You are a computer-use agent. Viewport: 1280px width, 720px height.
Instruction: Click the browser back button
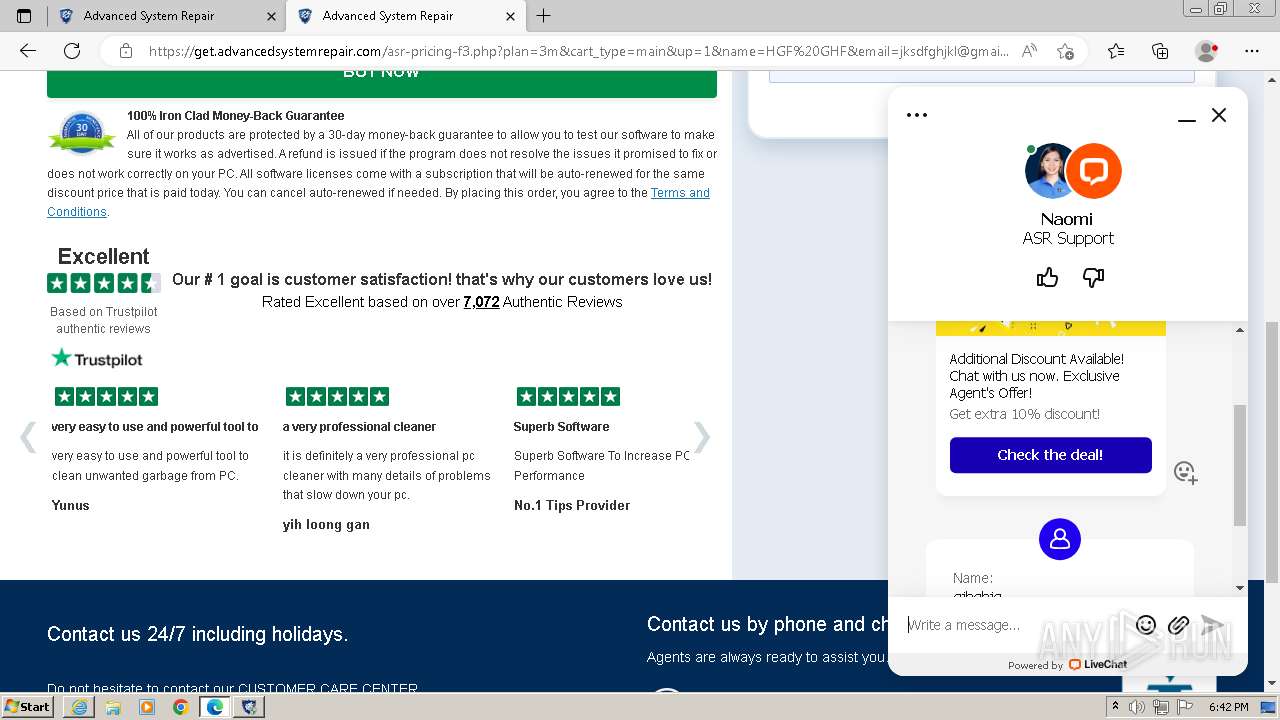pos(28,51)
